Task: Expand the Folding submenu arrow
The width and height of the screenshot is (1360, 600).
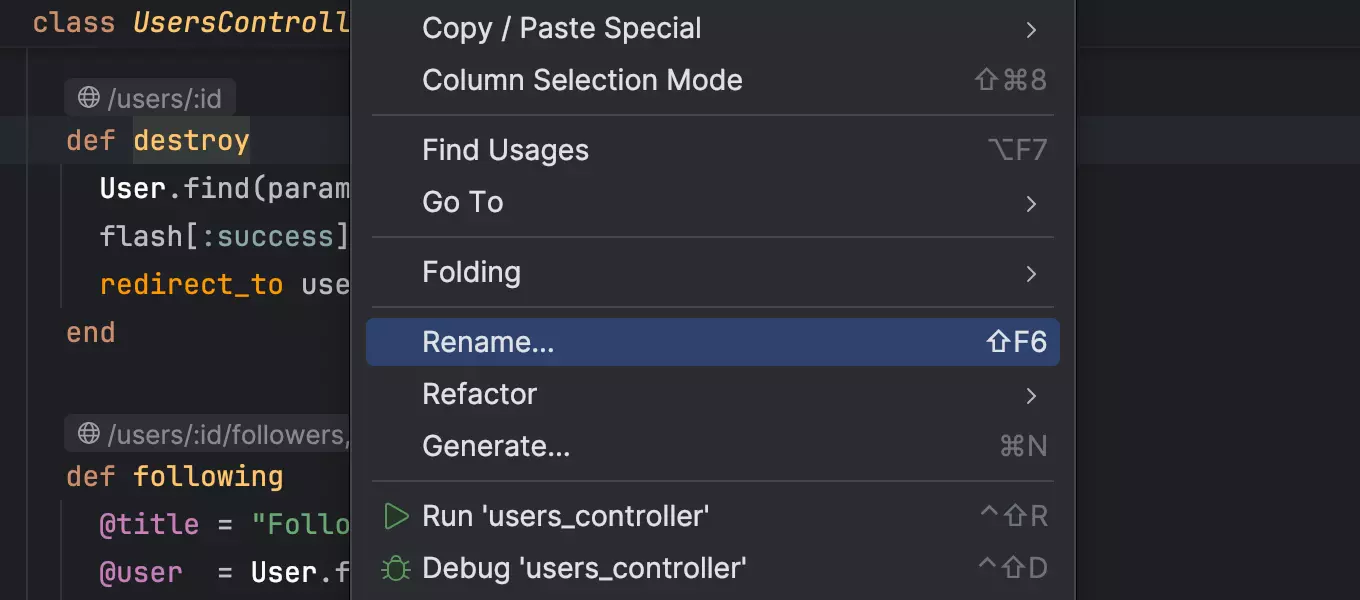Action: tap(1031, 274)
